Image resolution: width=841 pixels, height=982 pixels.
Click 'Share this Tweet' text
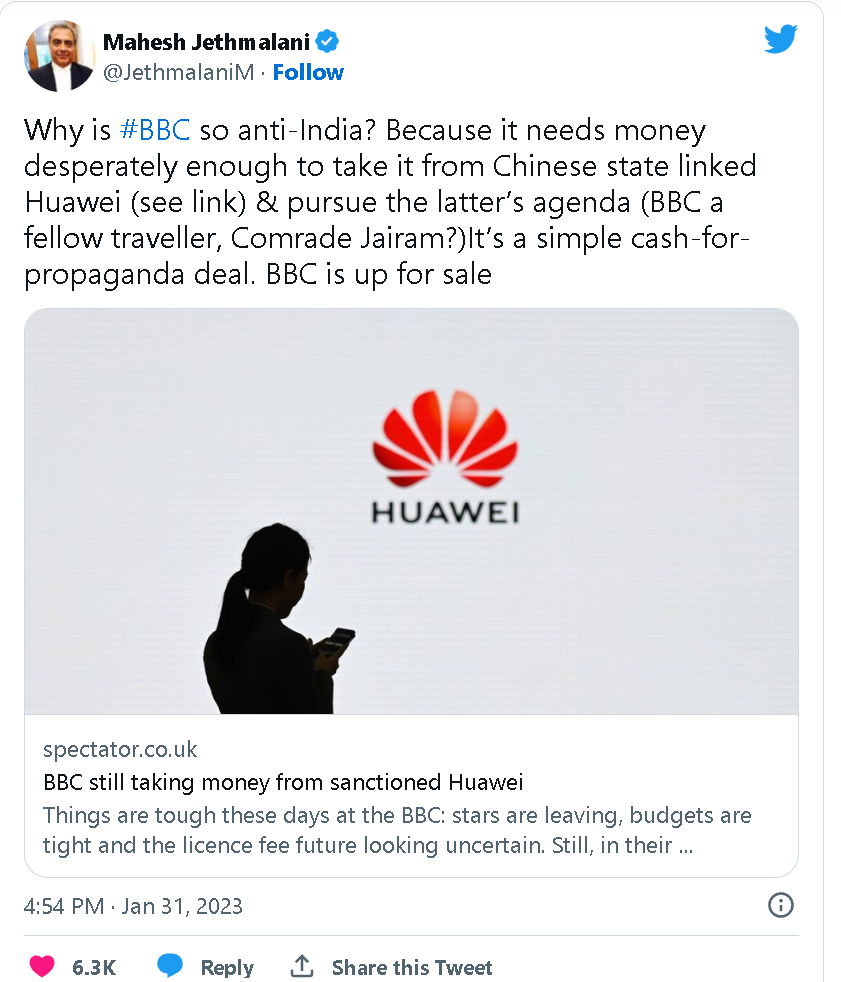pyautogui.click(x=412, y=967)
